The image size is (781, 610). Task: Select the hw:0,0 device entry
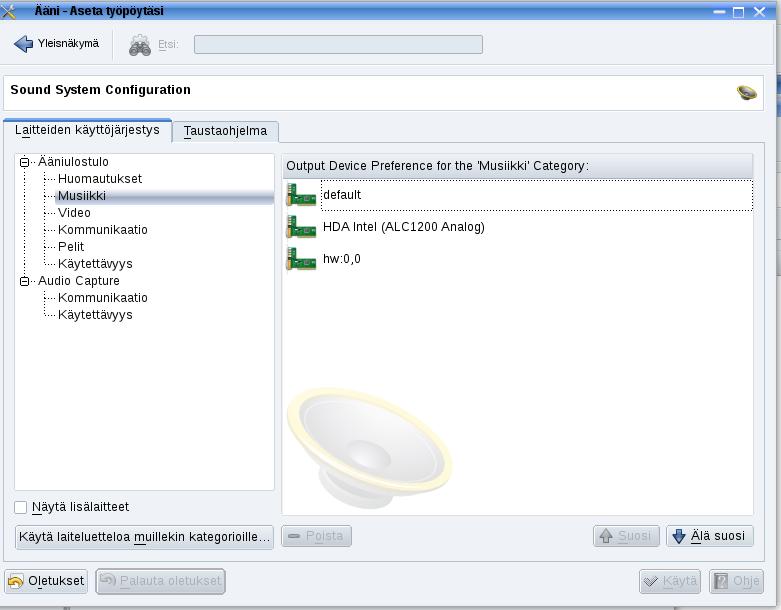click(518, 259)
